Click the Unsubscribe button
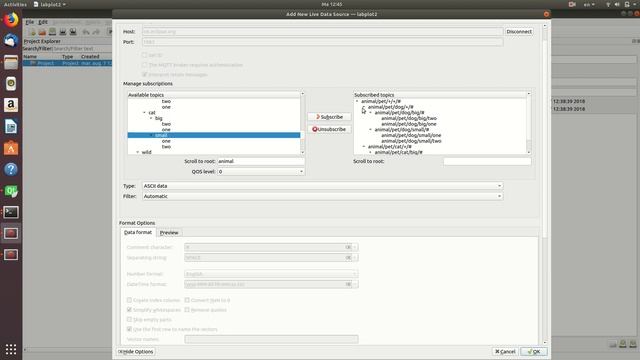640x360 pixels. pyautogui.click(x=329, y=129)
